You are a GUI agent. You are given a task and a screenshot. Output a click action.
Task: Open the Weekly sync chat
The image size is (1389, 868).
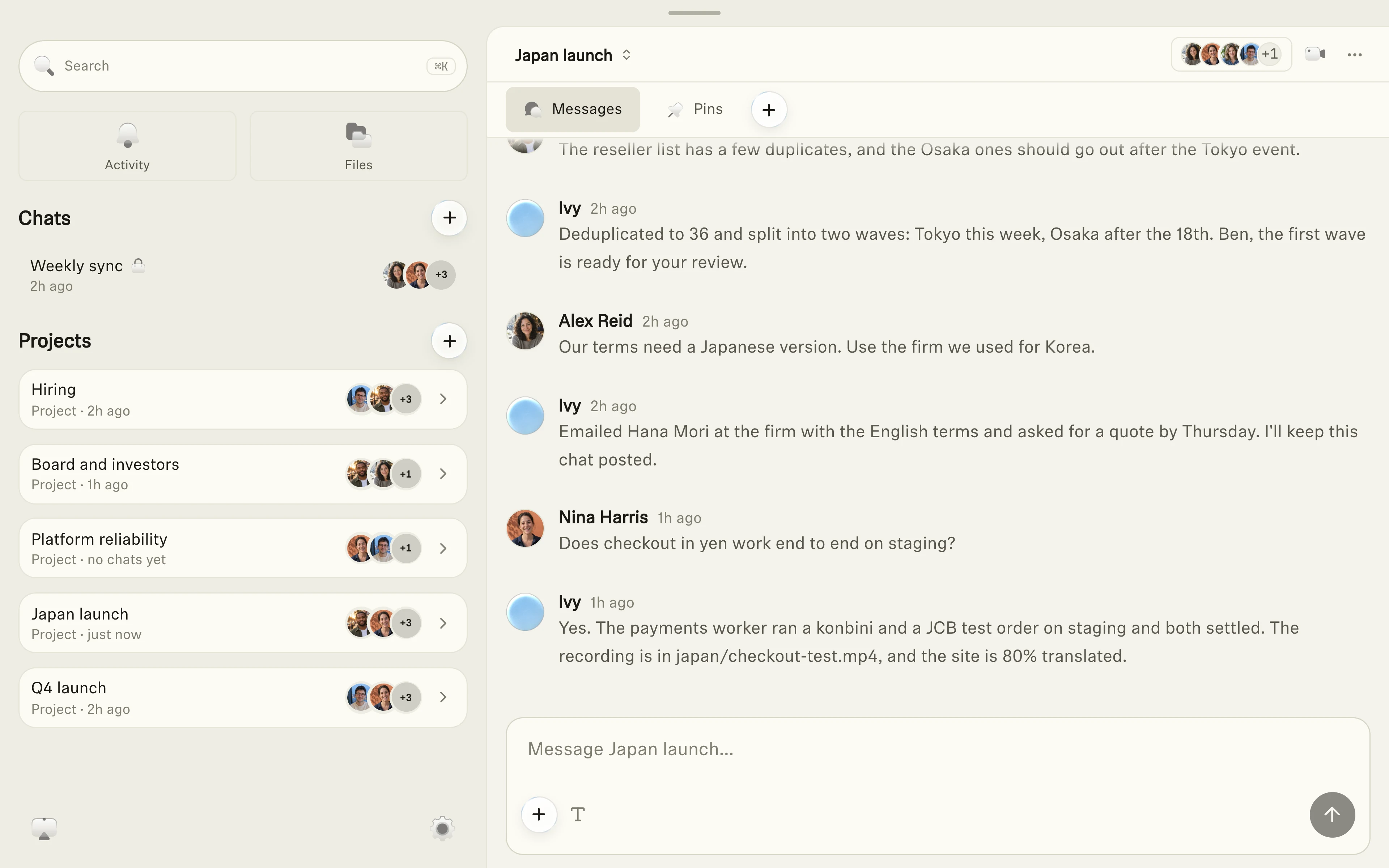(x=243, y=275)
